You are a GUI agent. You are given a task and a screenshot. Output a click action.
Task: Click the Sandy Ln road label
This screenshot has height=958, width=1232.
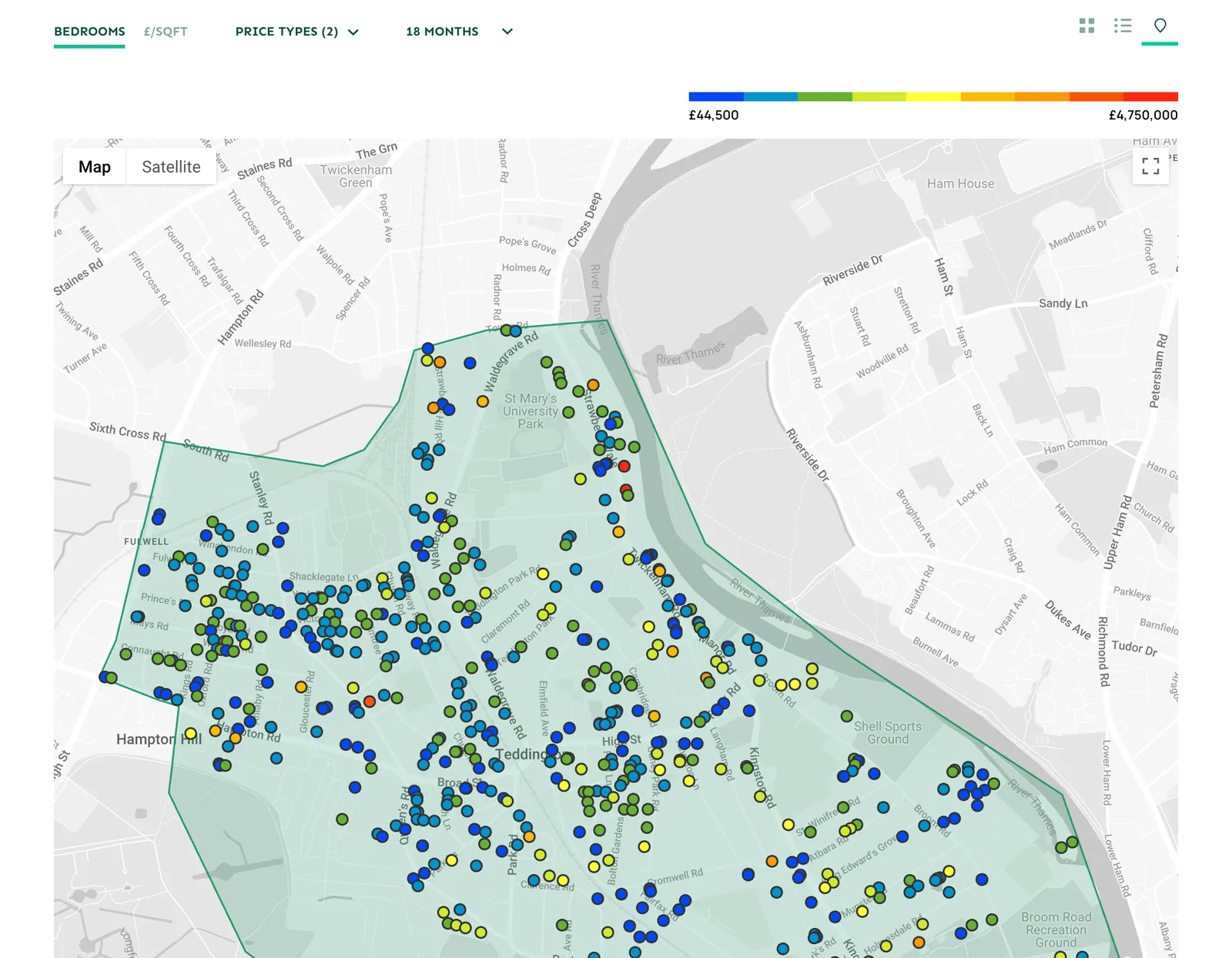(1063, 303)
